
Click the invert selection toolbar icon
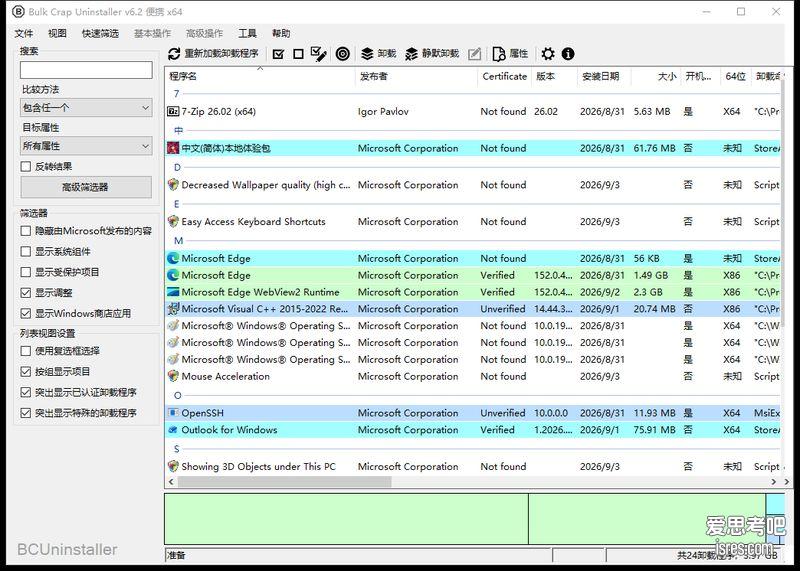coord(318,54)
